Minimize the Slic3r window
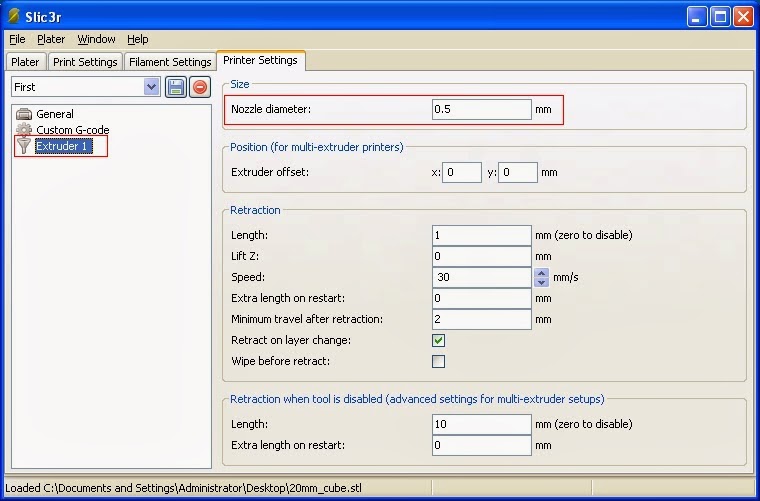760x501 pixels. coord(697,16)
